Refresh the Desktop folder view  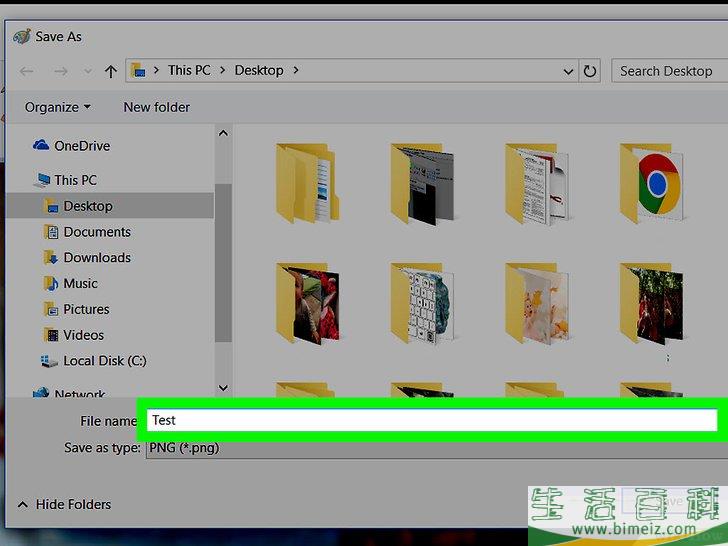590,72
